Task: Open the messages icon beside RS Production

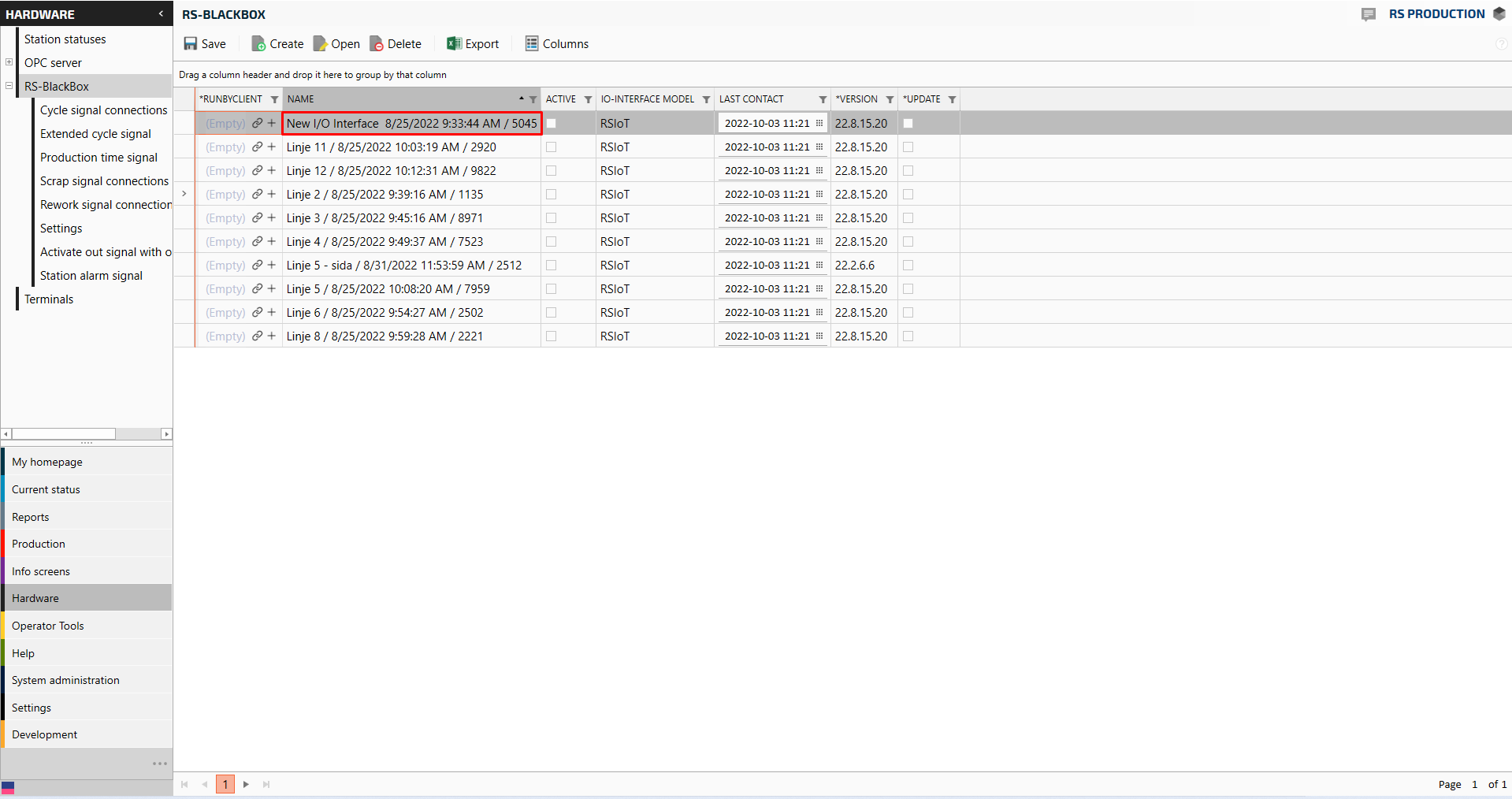Action: coord(1369,14)
